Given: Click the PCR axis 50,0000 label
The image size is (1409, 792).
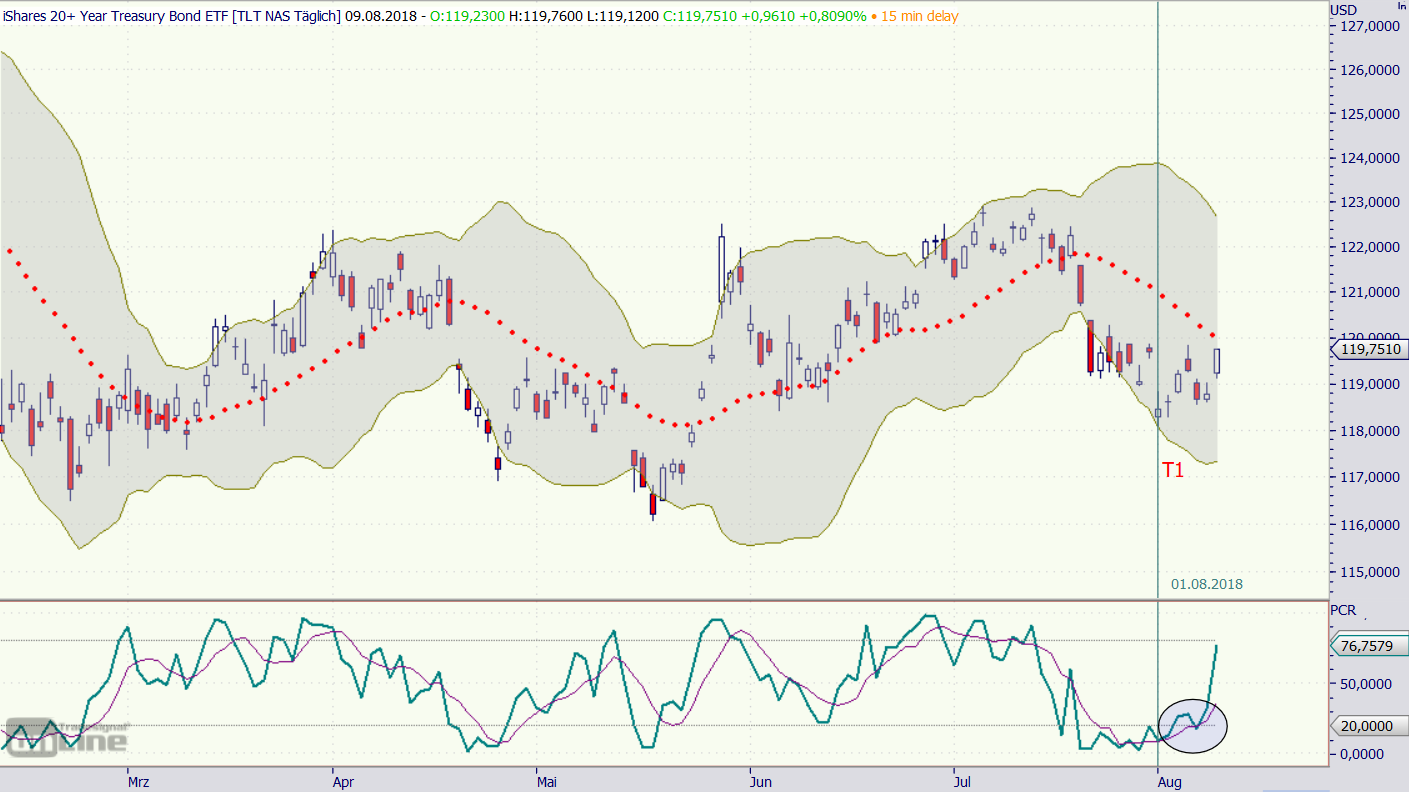Looking at the screenshot, I should [1366, 684].
